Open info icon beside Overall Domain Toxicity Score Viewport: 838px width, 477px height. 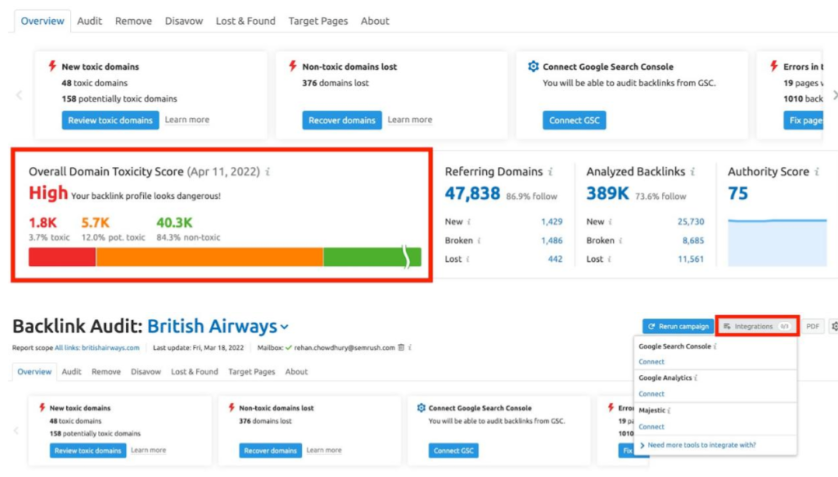[268, 171]
